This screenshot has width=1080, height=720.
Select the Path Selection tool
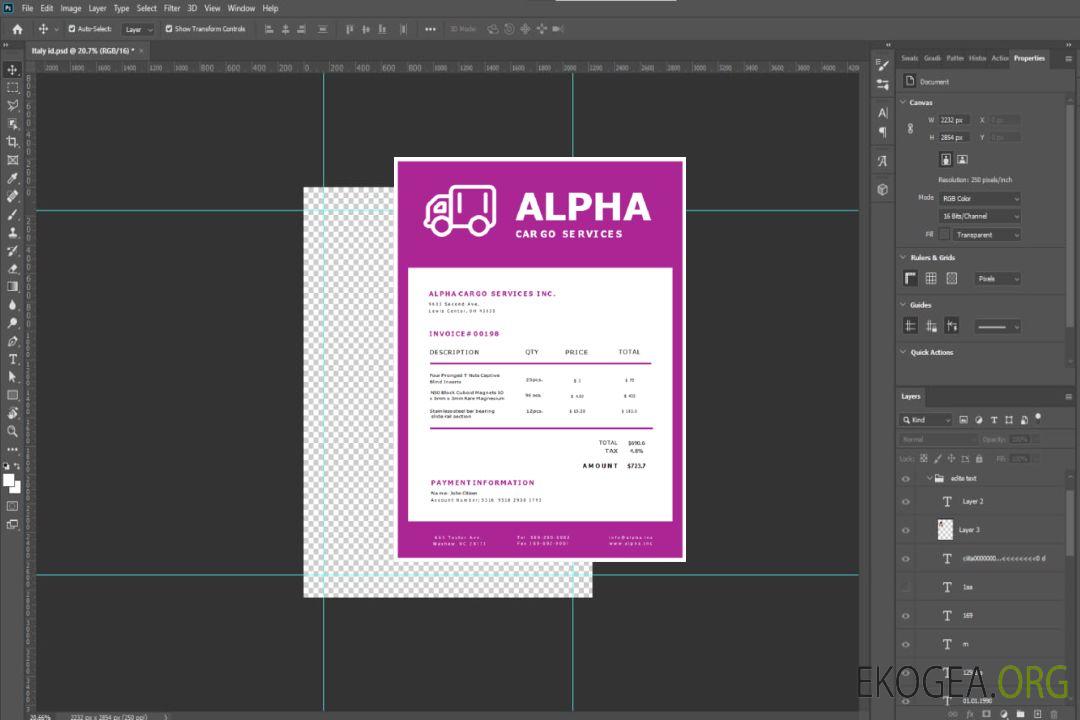(12, 377)
